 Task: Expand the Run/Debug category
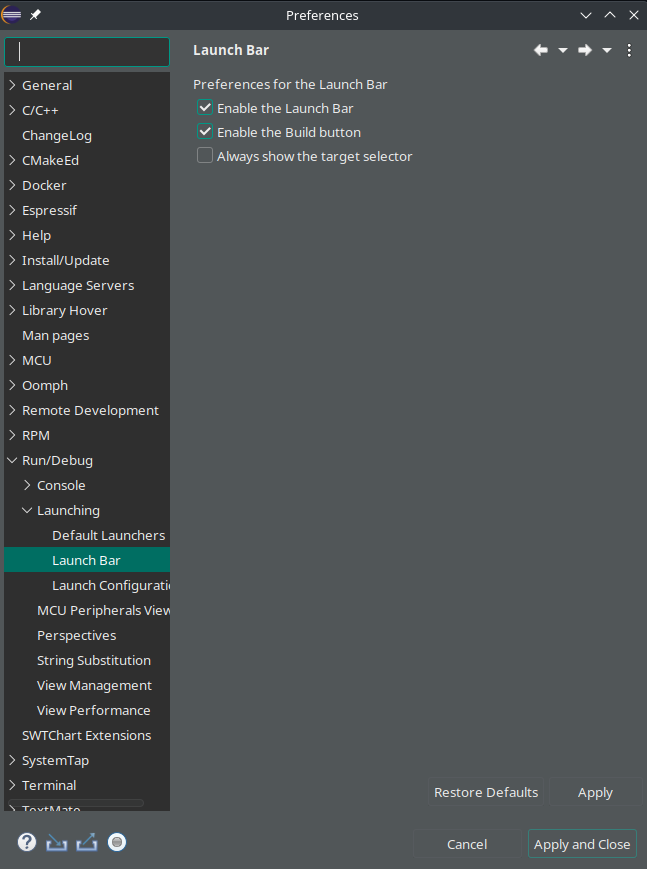coord(11,460)
